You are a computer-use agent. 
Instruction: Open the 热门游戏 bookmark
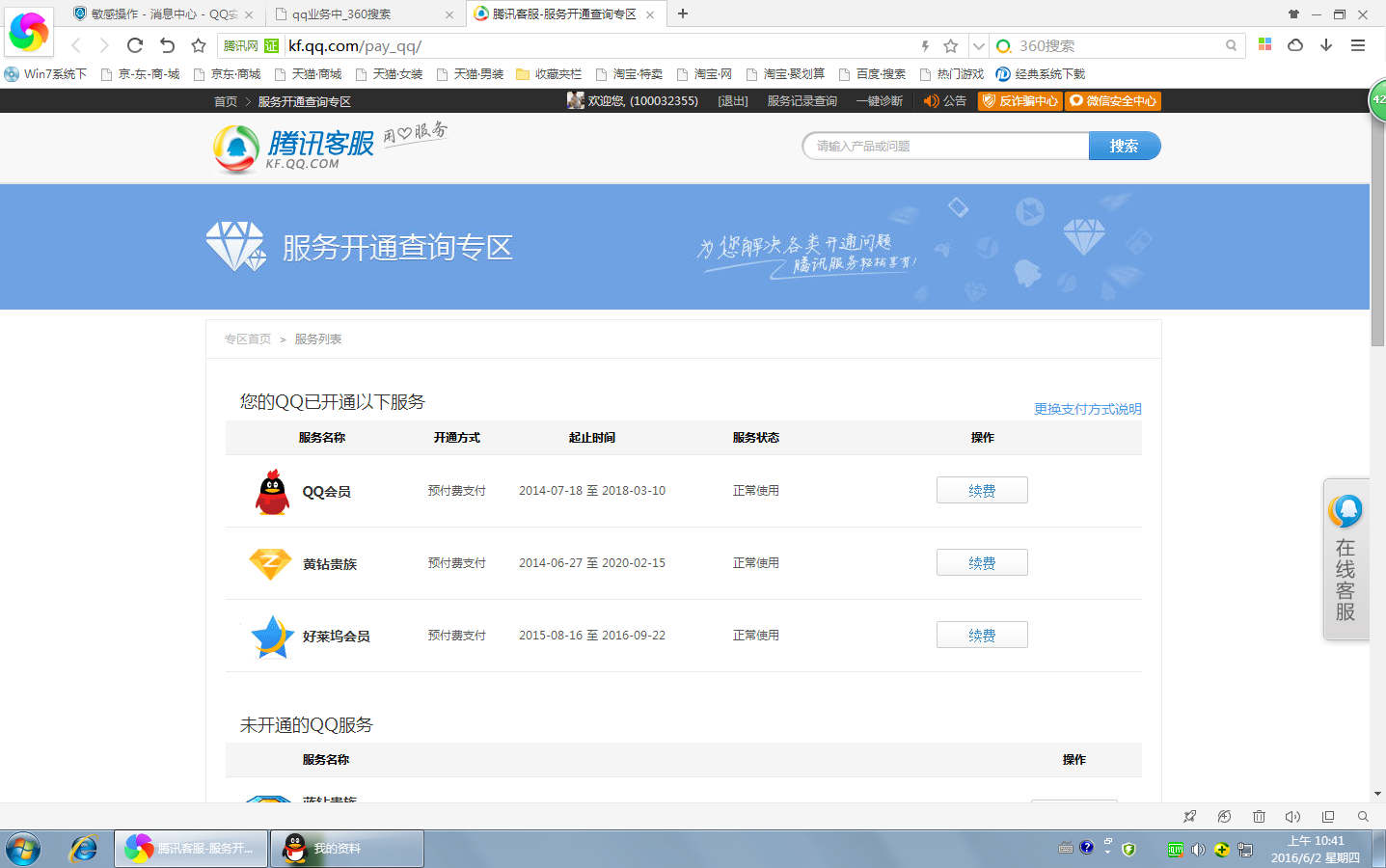coord(952,73)
